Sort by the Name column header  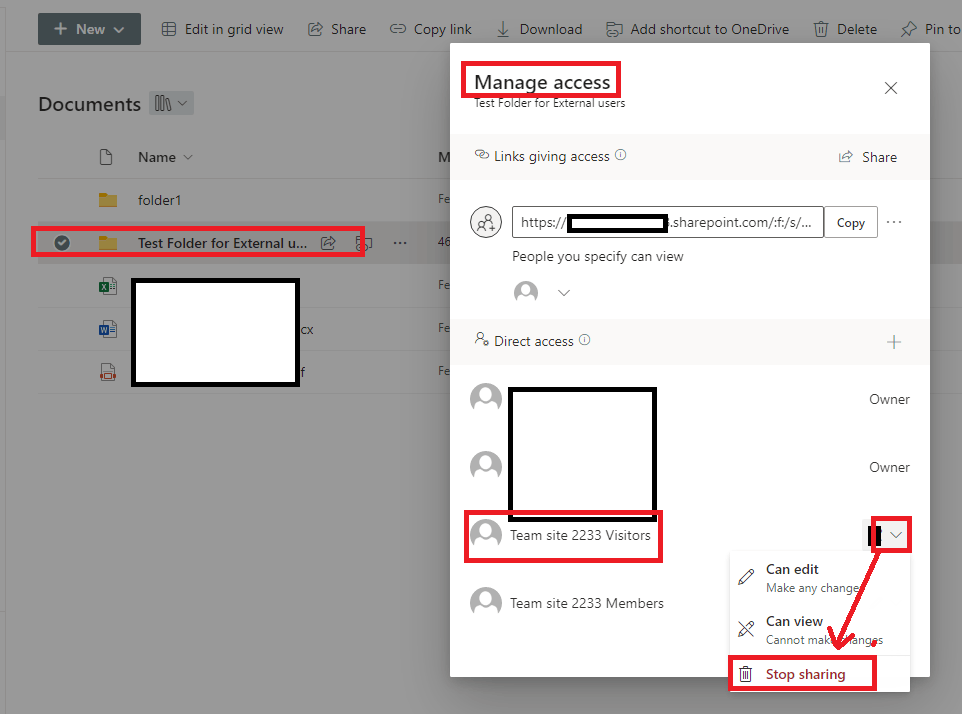(x=165, y=157)
